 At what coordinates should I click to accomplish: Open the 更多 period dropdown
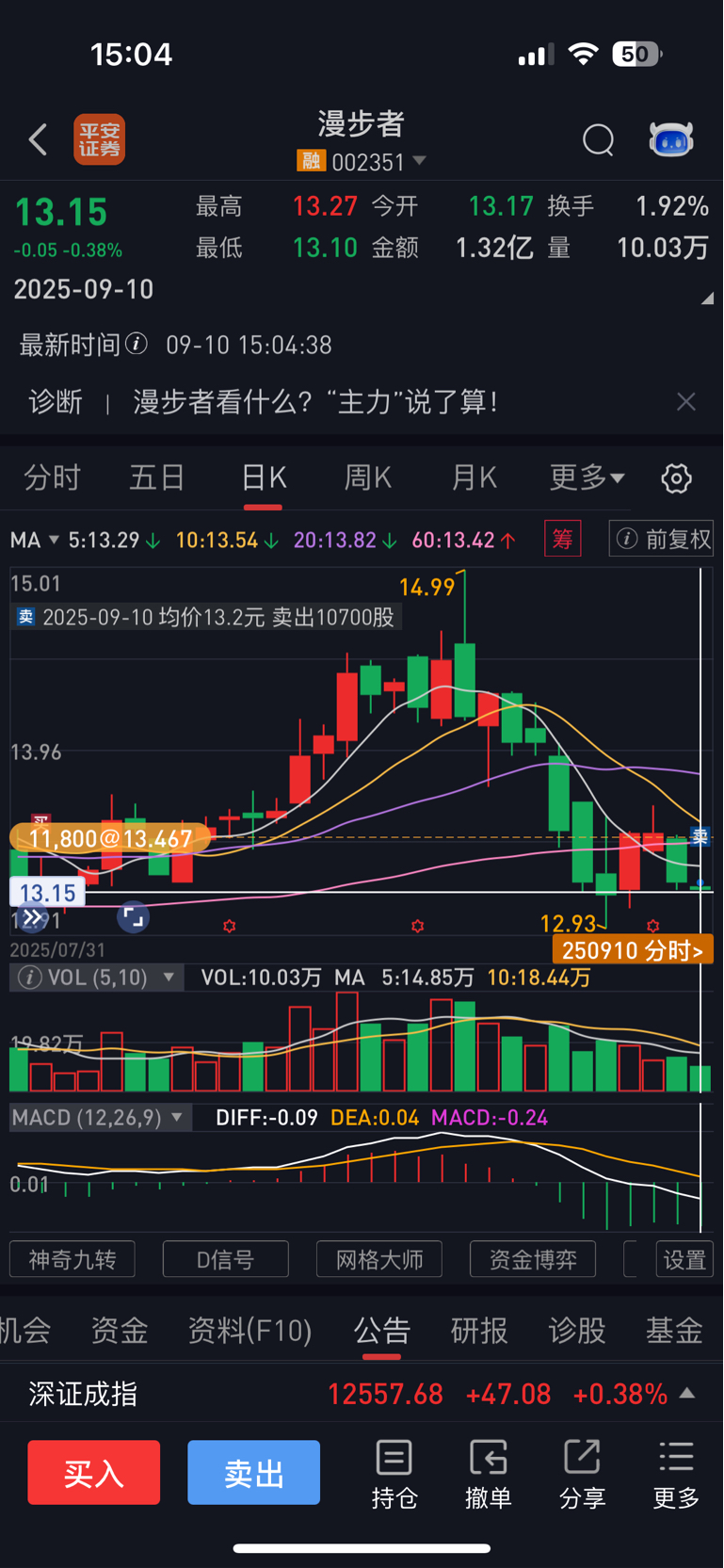click(587, 478)
